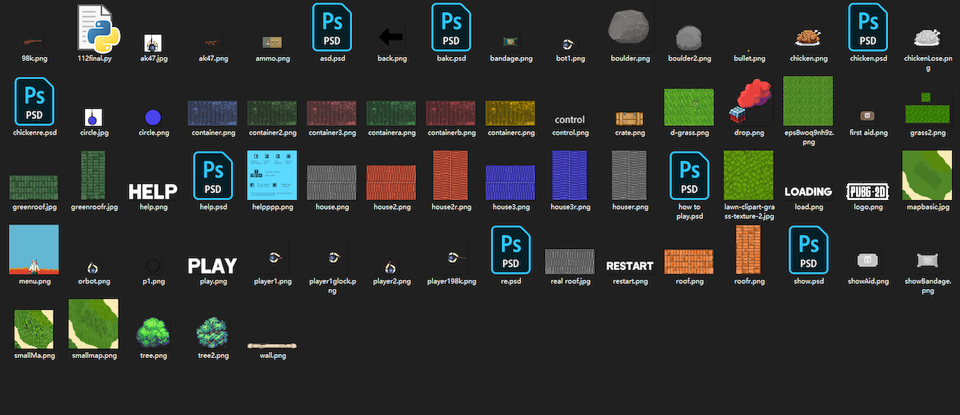Select the mapbasic.jpg map image
The width and height of the screenshot is (960, 415).
click(x=927, y=176)
